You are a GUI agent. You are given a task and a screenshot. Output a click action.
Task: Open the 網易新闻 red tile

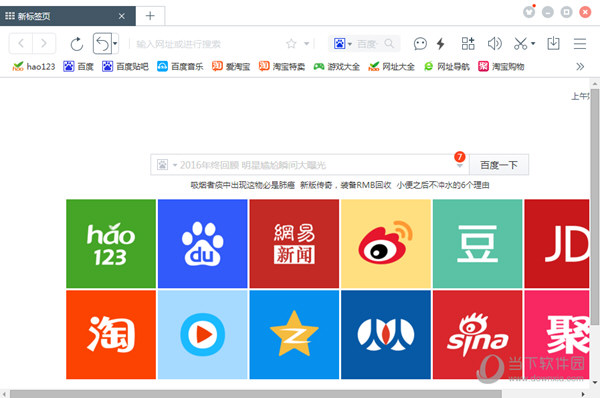pyautogui.click(x=294, y=244)
